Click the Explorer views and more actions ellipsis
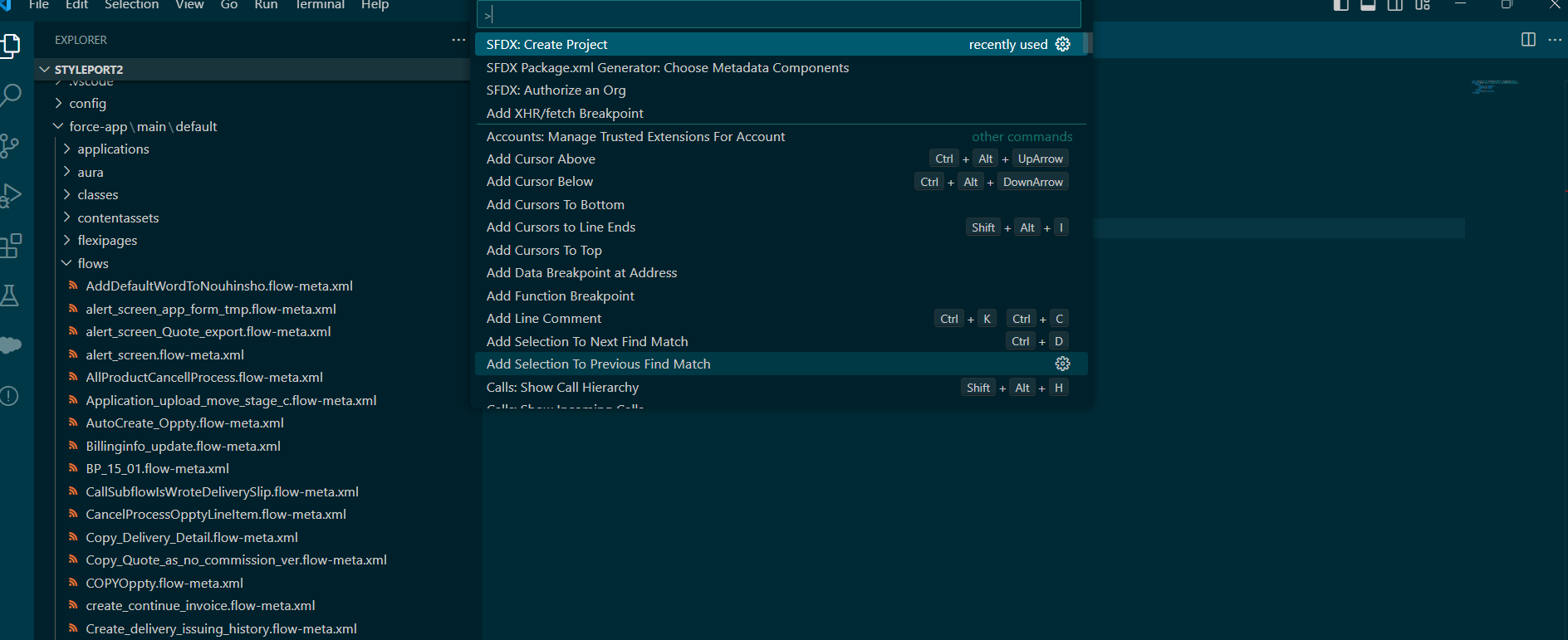The image size is (1568, 640). click(x=458, y=40)
